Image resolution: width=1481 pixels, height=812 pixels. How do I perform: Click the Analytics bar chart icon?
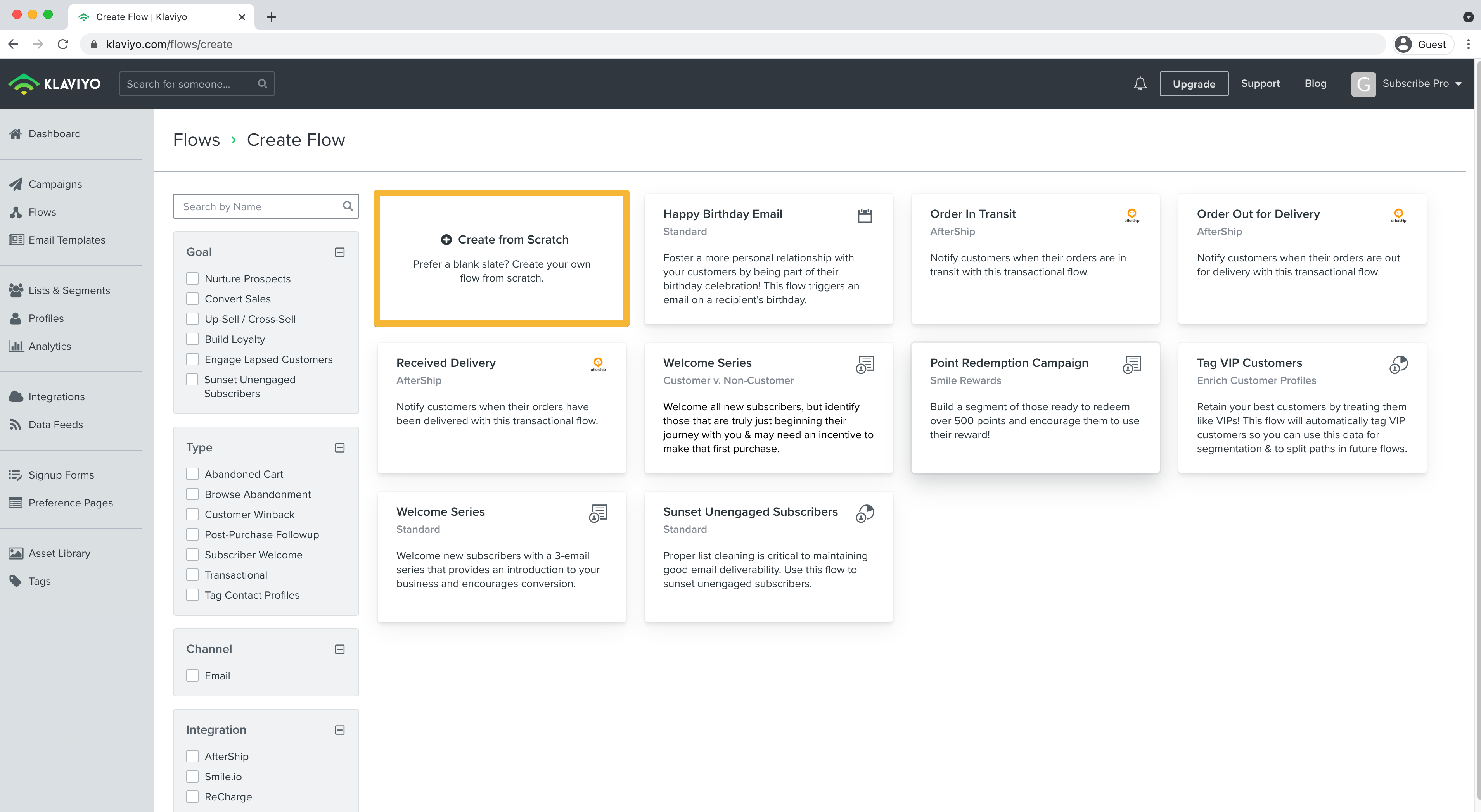click(x=16, y=346)
